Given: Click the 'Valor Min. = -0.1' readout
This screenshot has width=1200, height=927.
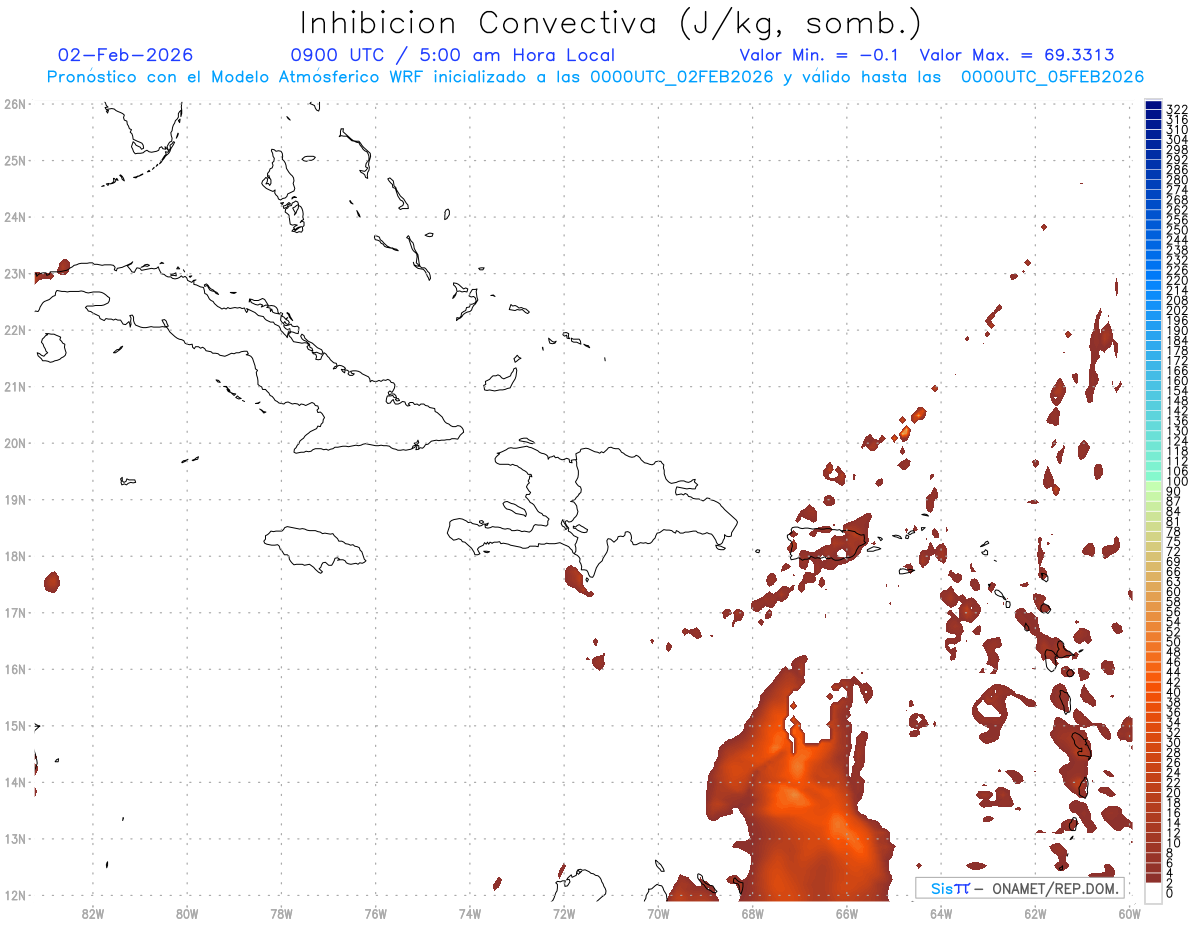Looking at the screenshot, I should [x=820, y=55].
